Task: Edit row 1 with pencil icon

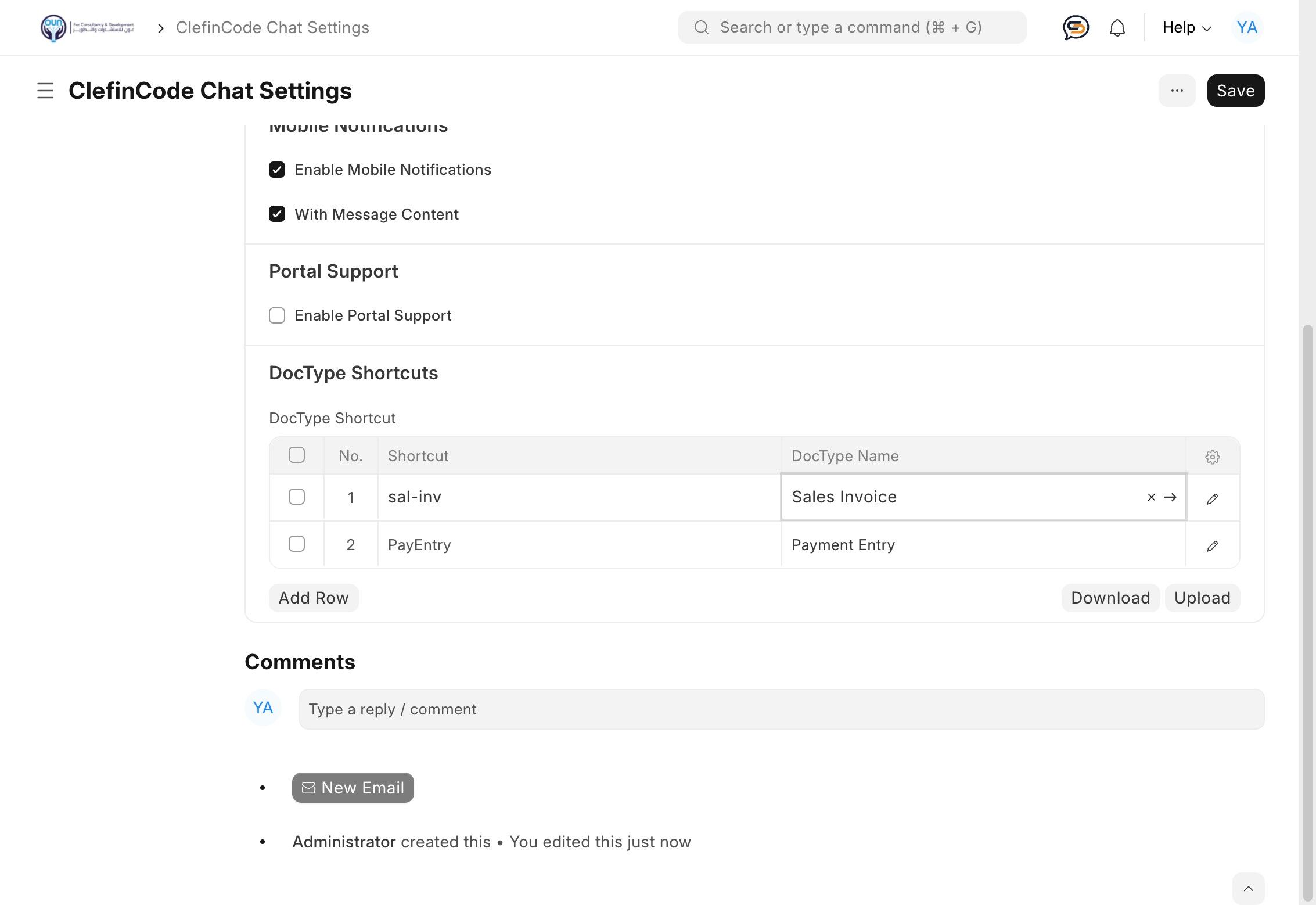Action: [x=1212, y=498]
